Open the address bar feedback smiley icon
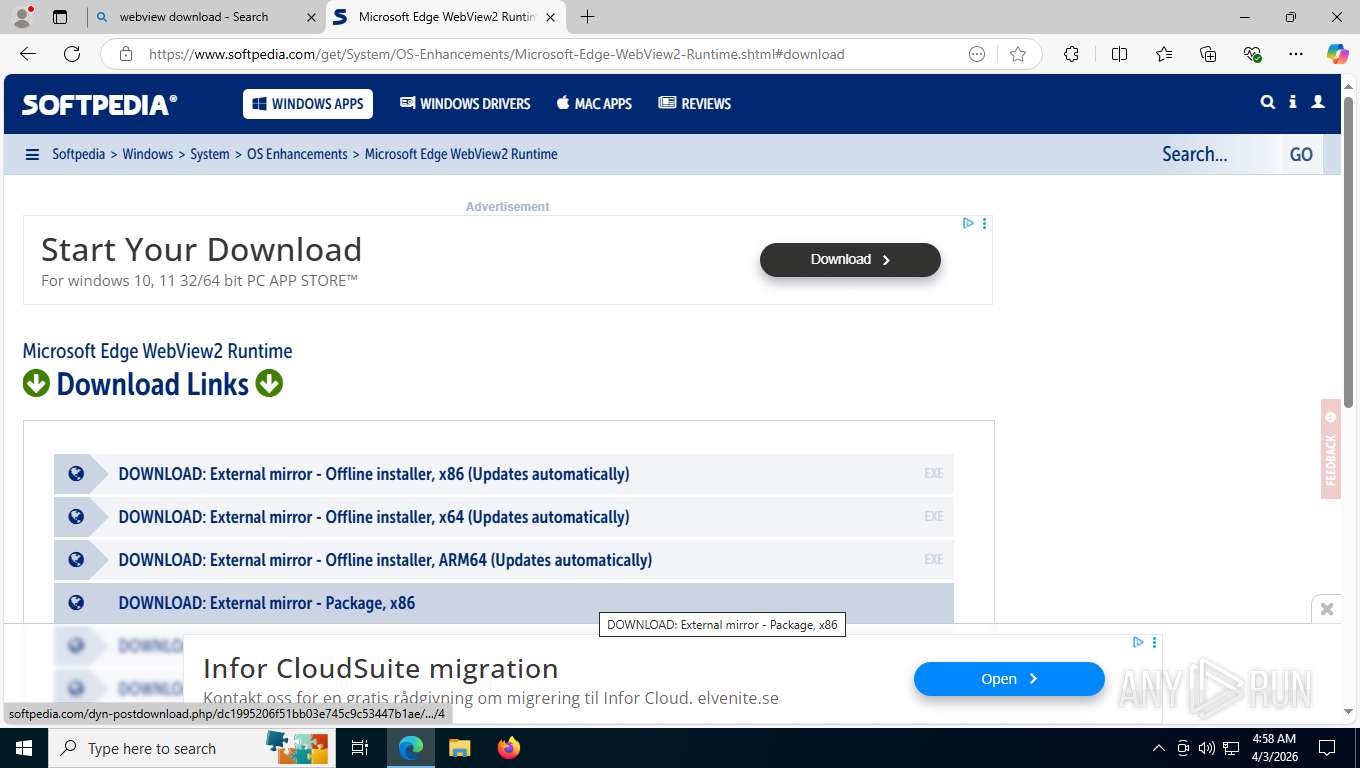The image size is (1360, 768). [977, 54]
